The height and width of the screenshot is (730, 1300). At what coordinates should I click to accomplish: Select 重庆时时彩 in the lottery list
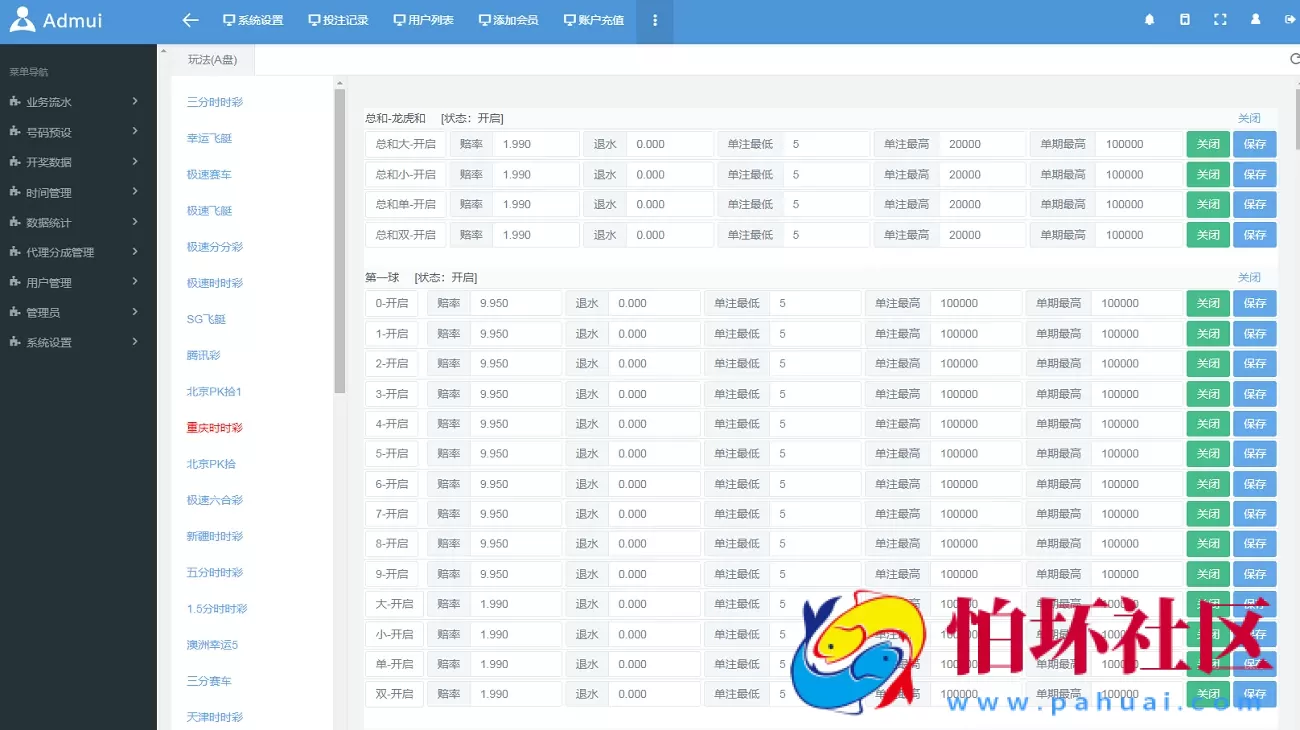[216, 426]
